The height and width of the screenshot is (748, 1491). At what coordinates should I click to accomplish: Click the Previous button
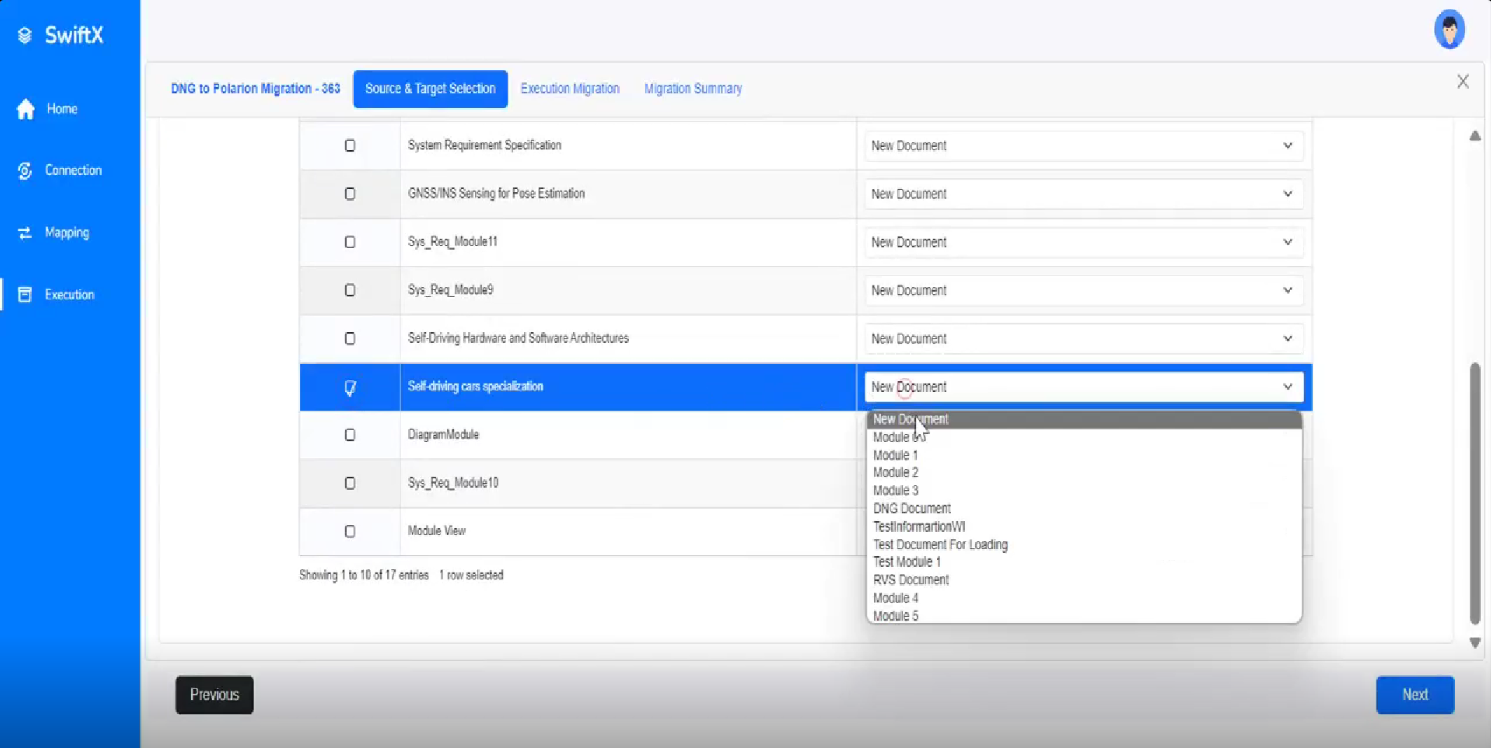(x=213, y=694)
